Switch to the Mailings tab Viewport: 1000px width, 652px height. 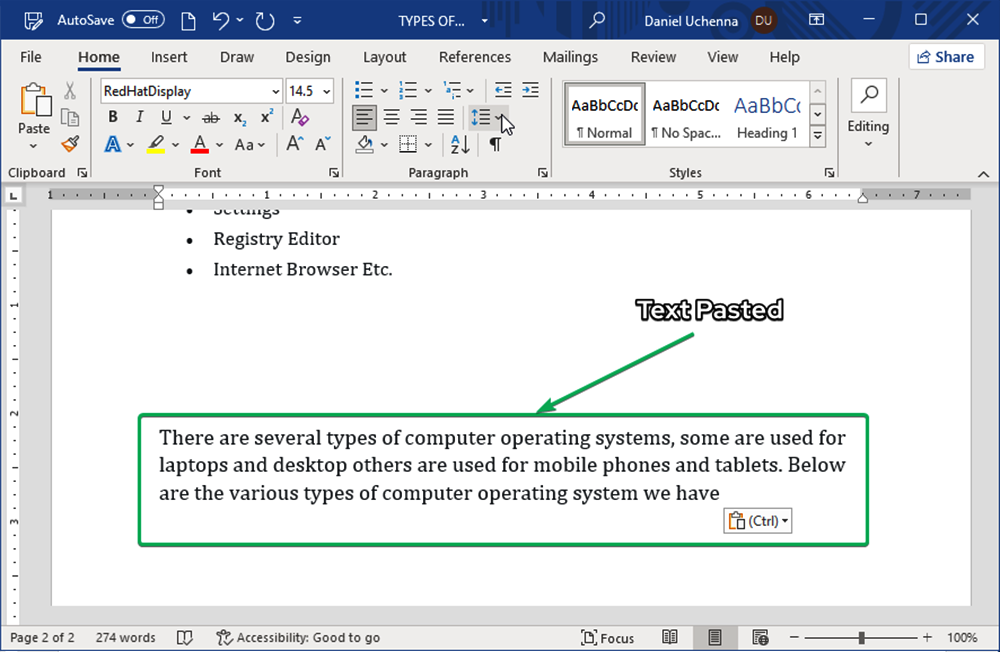570,57
